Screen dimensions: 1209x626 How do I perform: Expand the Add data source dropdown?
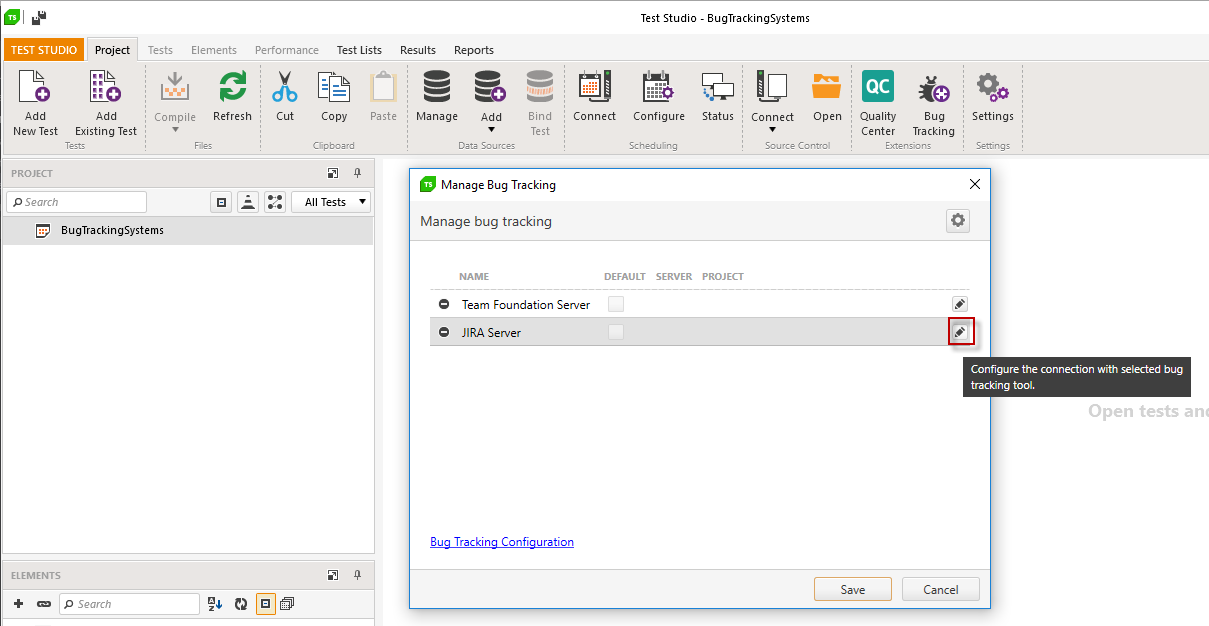(x=491, y=129)
